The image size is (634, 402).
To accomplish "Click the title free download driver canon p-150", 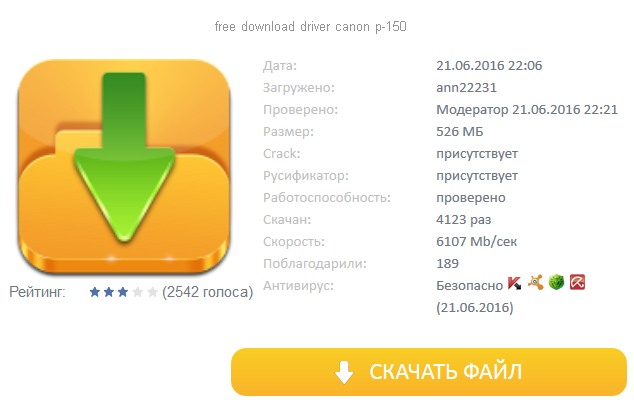I will [311, 27].
